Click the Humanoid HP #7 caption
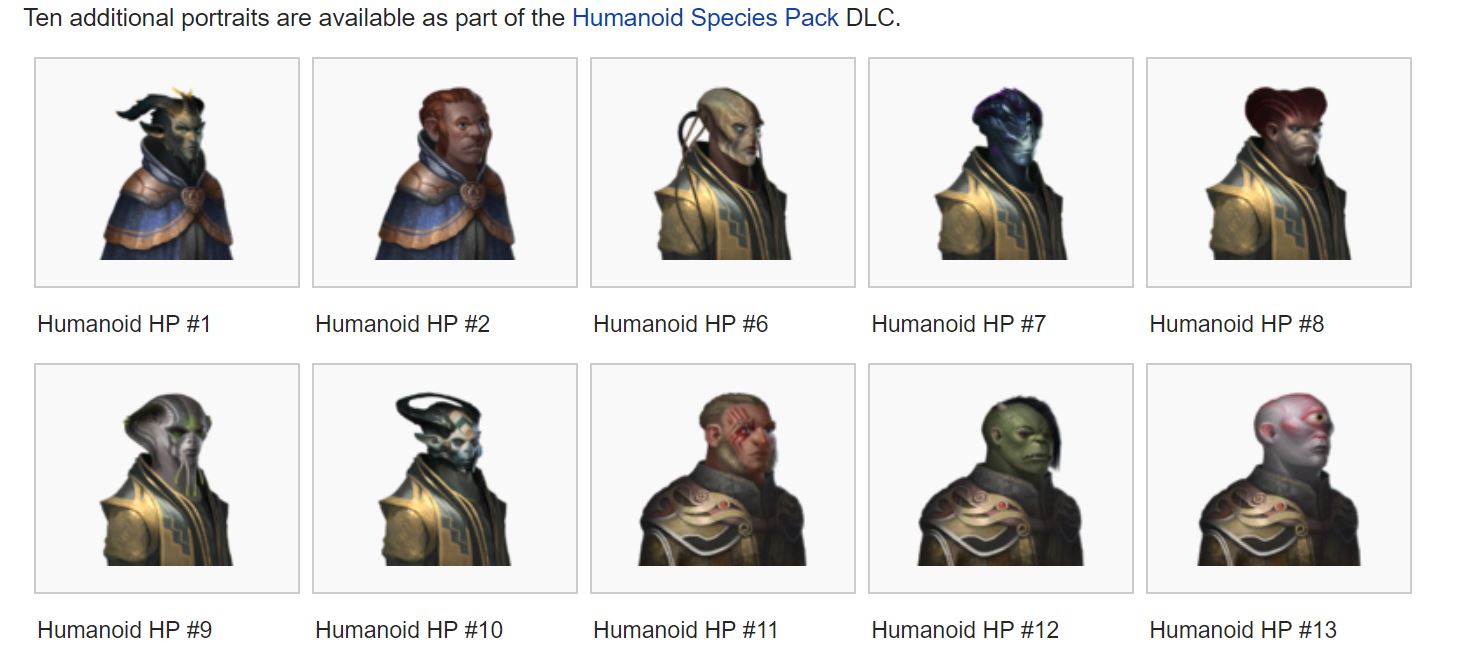This screenshot has height=659, width=1458. (959, 324)
